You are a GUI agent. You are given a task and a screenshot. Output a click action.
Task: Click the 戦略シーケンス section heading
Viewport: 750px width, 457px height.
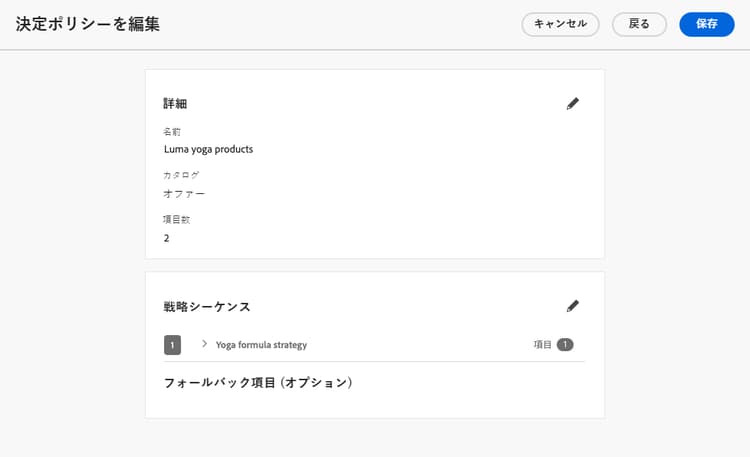click(x=207, y=306)
